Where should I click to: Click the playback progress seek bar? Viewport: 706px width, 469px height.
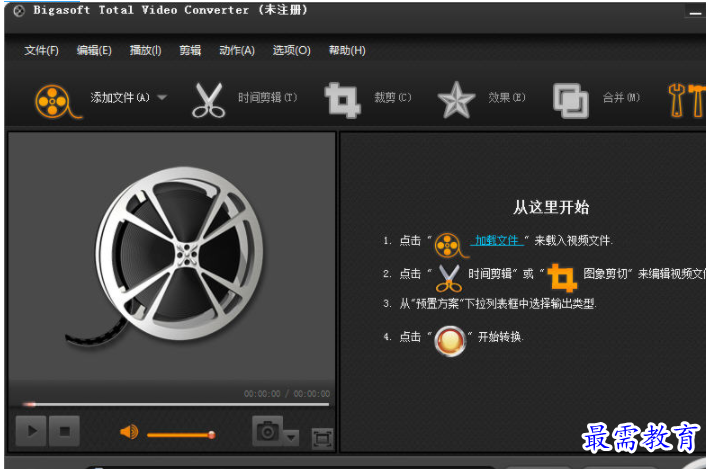click(x=176, y=405)
